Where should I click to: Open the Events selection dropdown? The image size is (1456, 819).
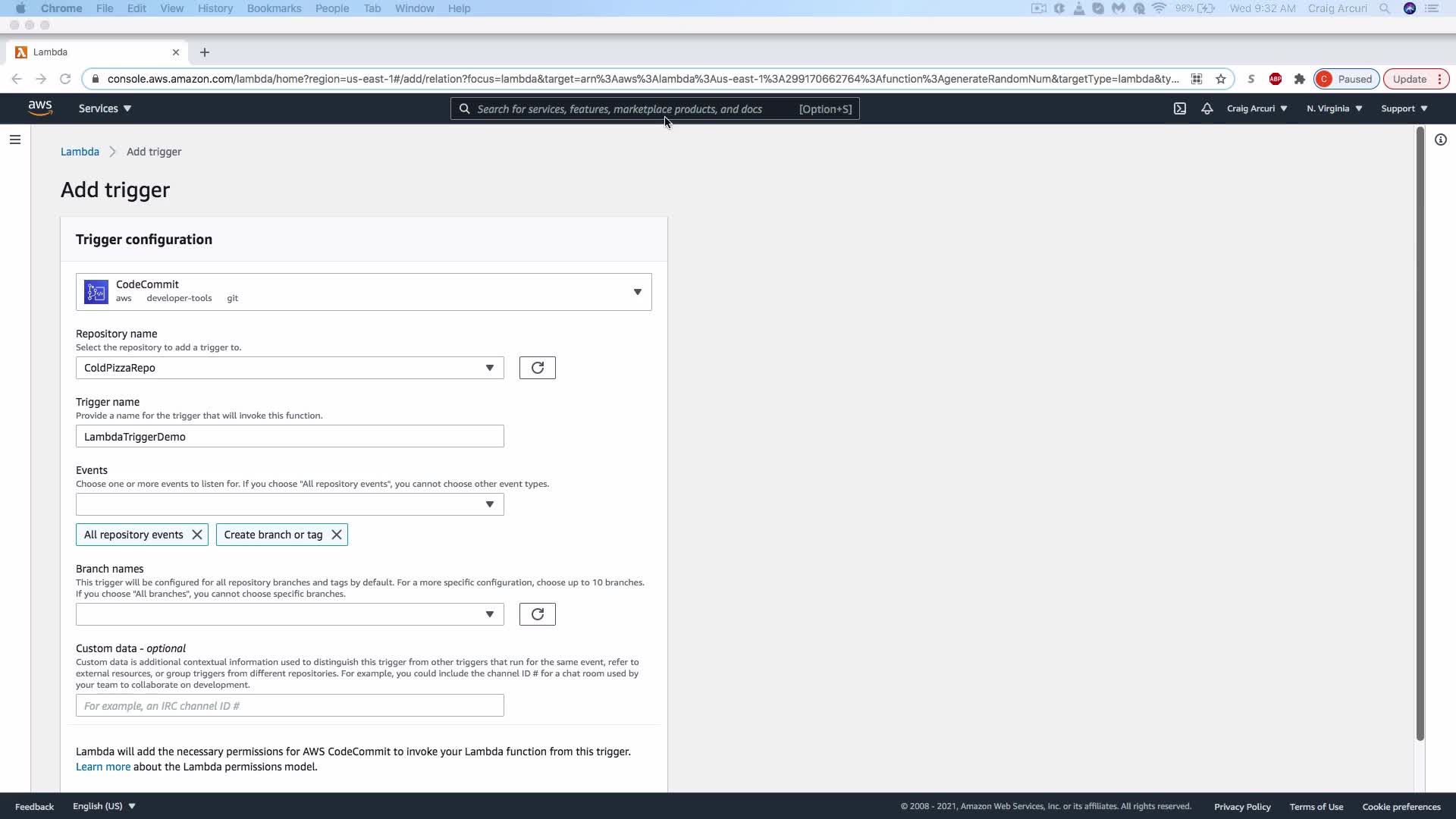(x=290, y=504)
